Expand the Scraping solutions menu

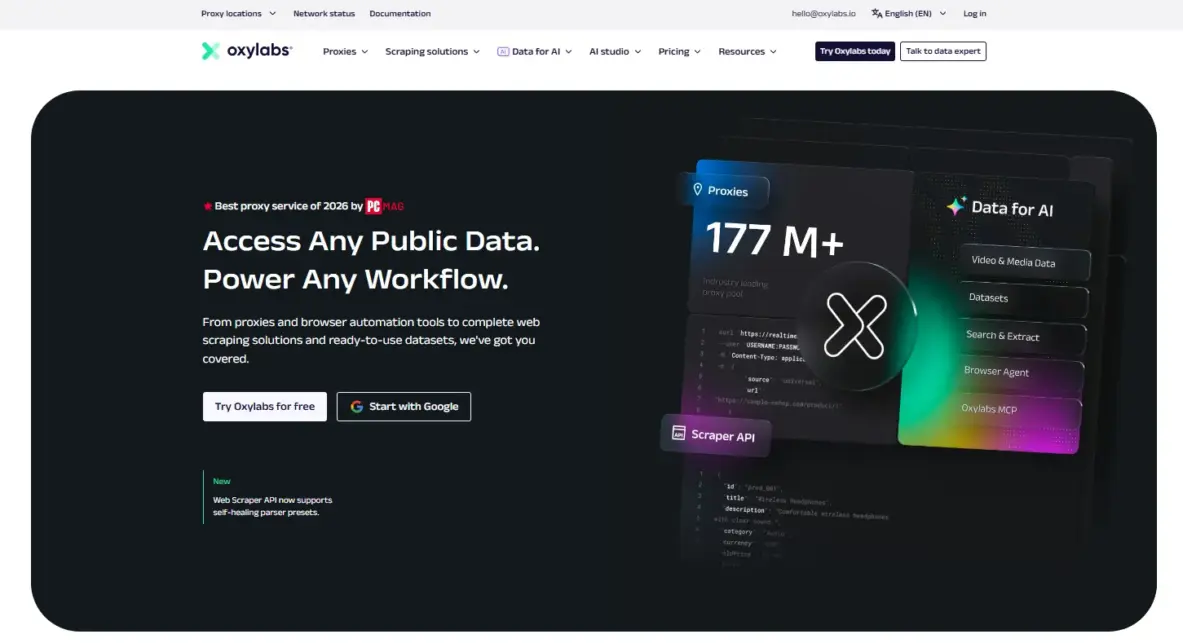point(432,51)
